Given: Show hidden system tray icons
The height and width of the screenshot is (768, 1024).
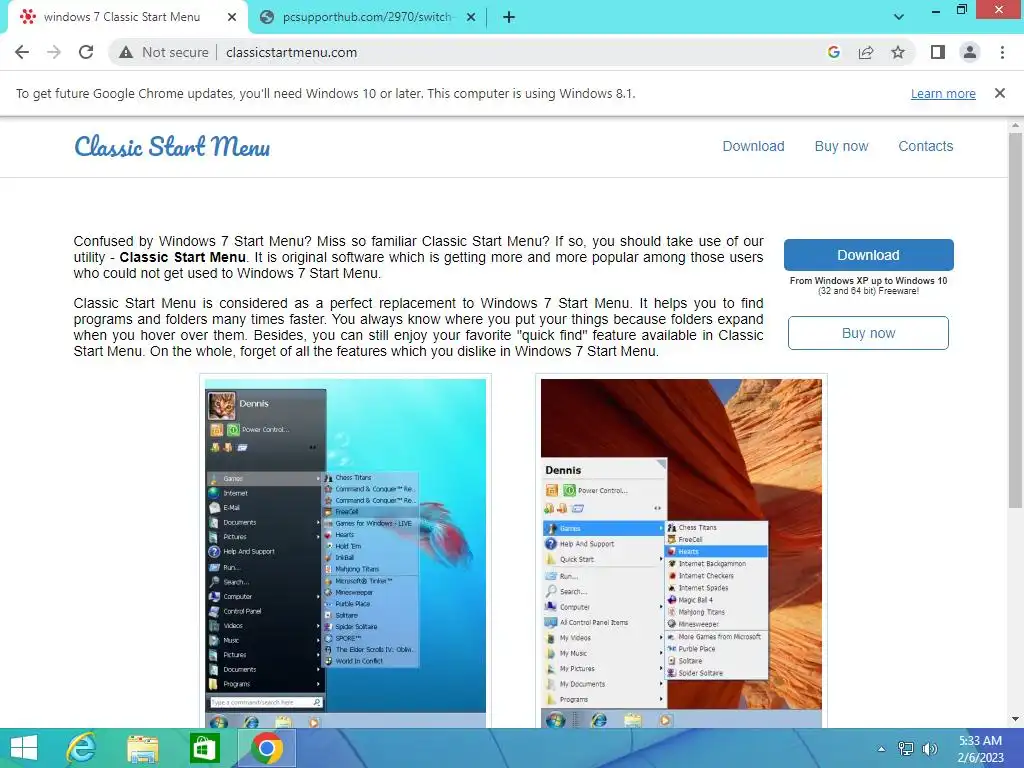Looking at the screenshot, I should coord(881,748).
